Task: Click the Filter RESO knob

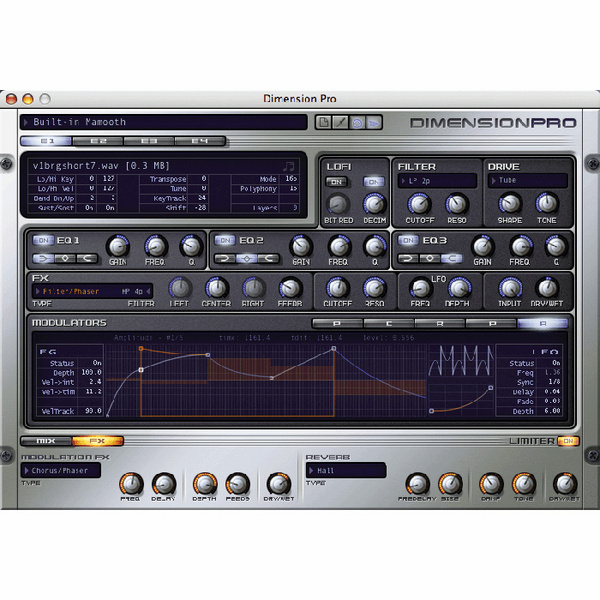Action: coord(457,204)
